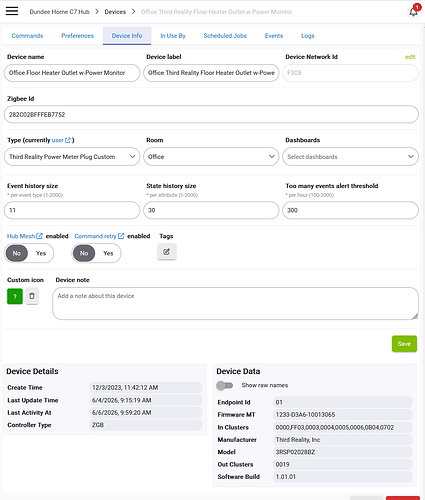Expand the device Type dropdown

click(72, 157)
